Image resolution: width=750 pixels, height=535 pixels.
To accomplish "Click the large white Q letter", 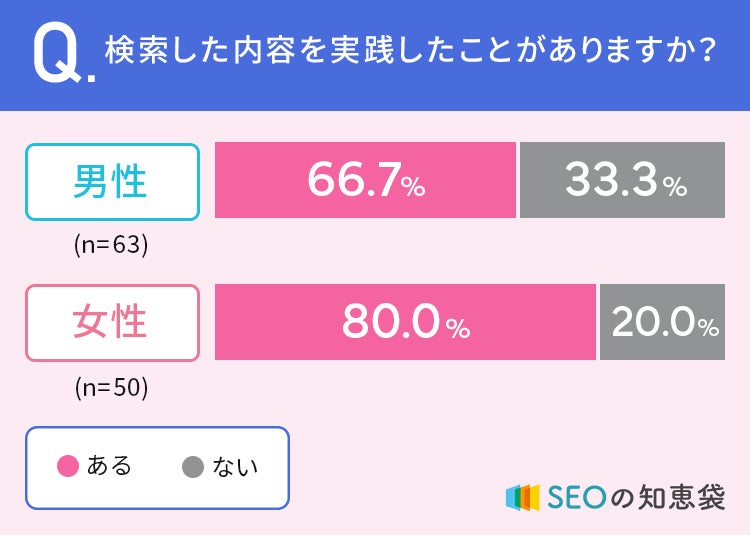I will coord(57,54).
